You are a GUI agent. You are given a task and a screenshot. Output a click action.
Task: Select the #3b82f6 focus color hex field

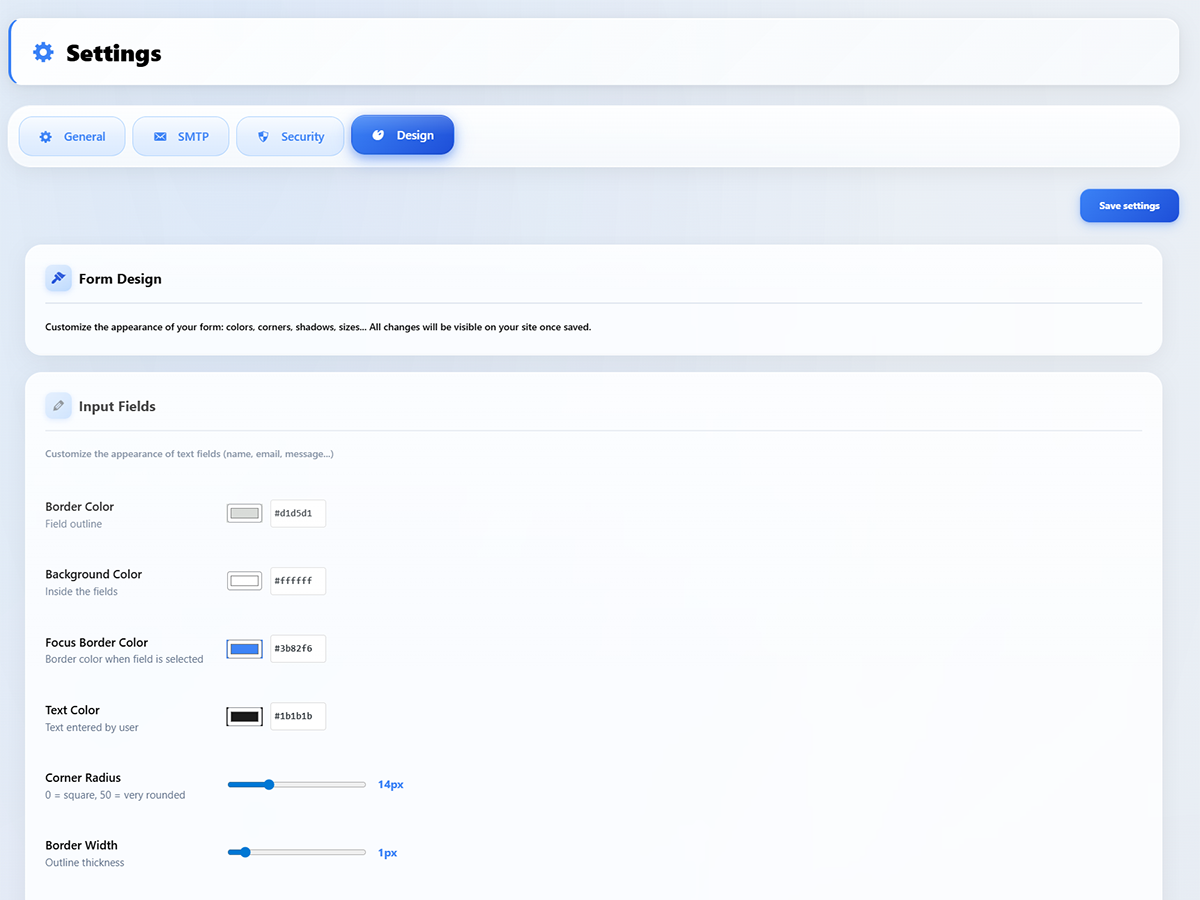pos(298,649)
